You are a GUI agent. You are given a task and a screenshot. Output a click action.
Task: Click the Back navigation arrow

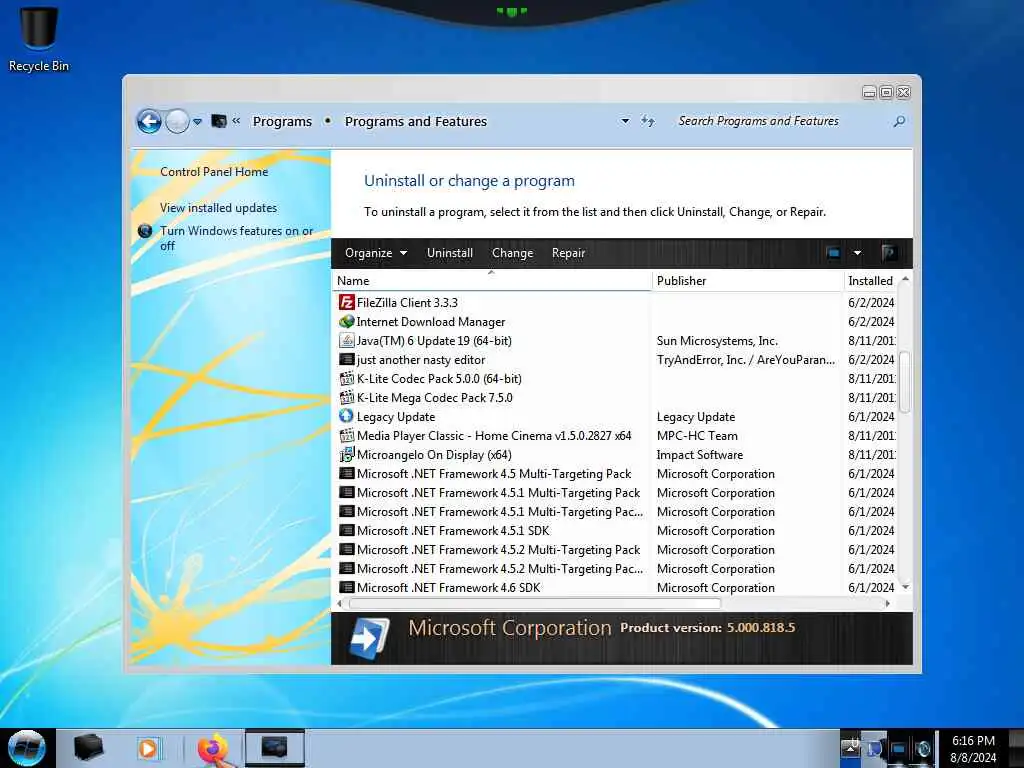tap(149, 121)
